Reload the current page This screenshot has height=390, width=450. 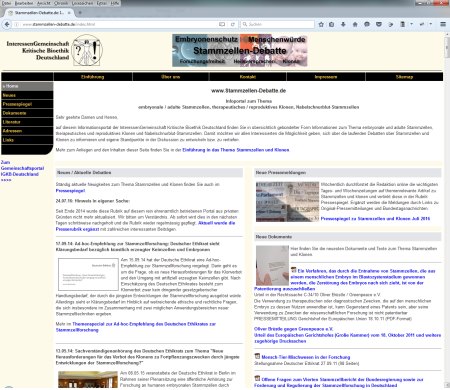click(233, 24)
